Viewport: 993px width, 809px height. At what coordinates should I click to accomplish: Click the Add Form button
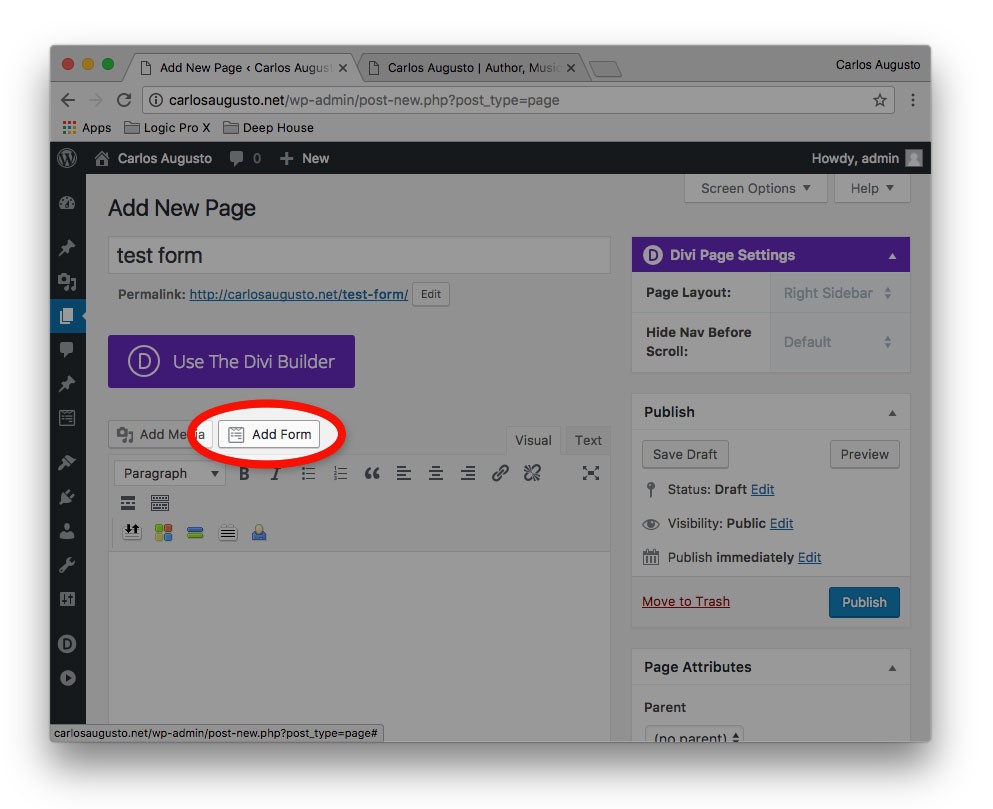(x=270, y=434)
